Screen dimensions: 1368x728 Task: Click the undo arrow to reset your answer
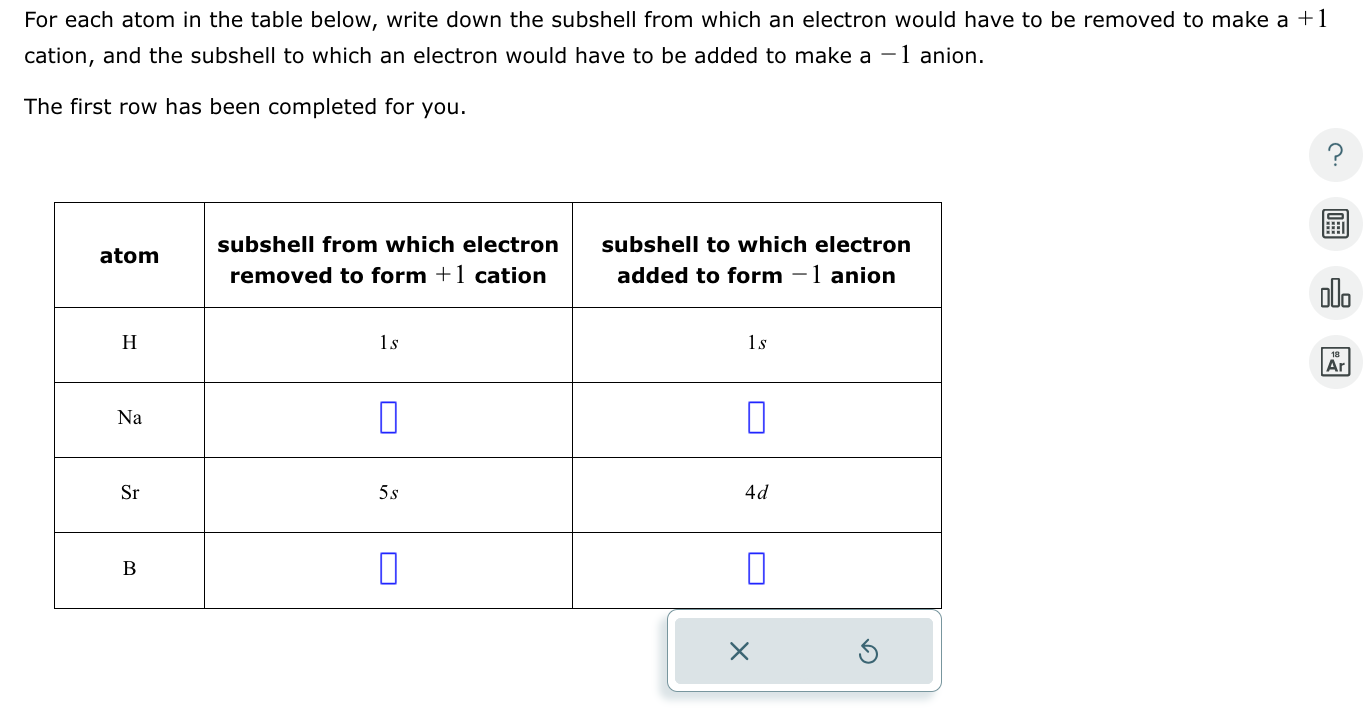coord(868,651)
